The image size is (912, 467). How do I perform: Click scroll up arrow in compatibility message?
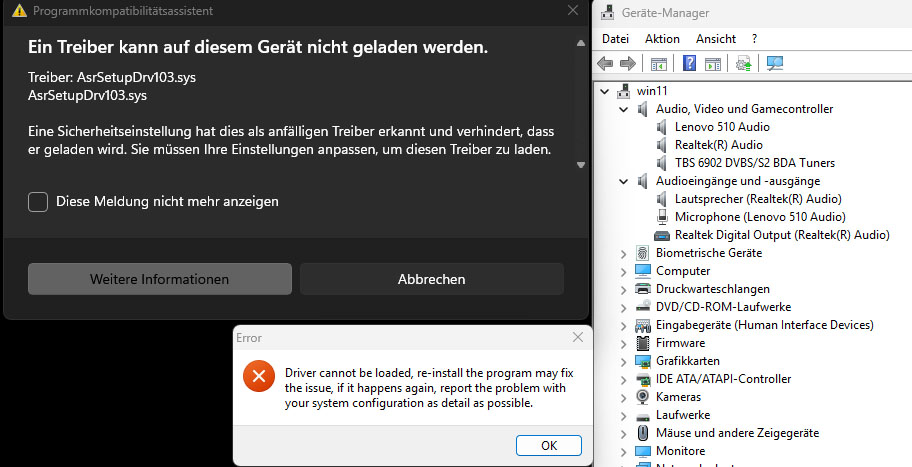[580, 43]
